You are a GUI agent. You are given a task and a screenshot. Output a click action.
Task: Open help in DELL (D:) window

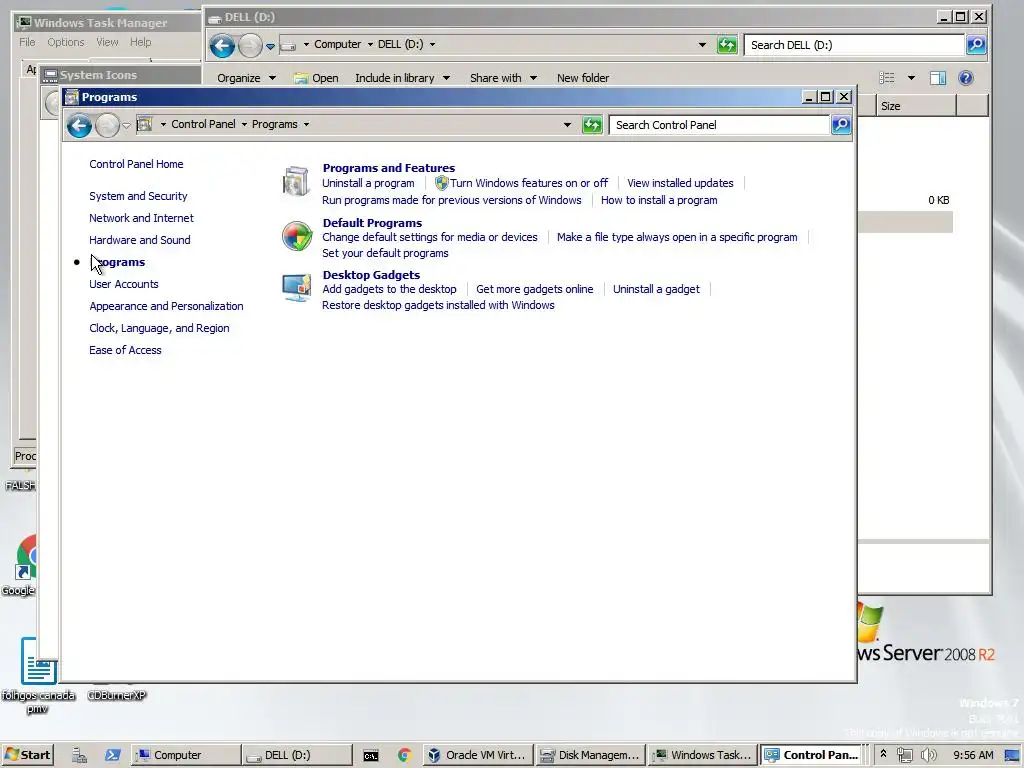(966, 78)
